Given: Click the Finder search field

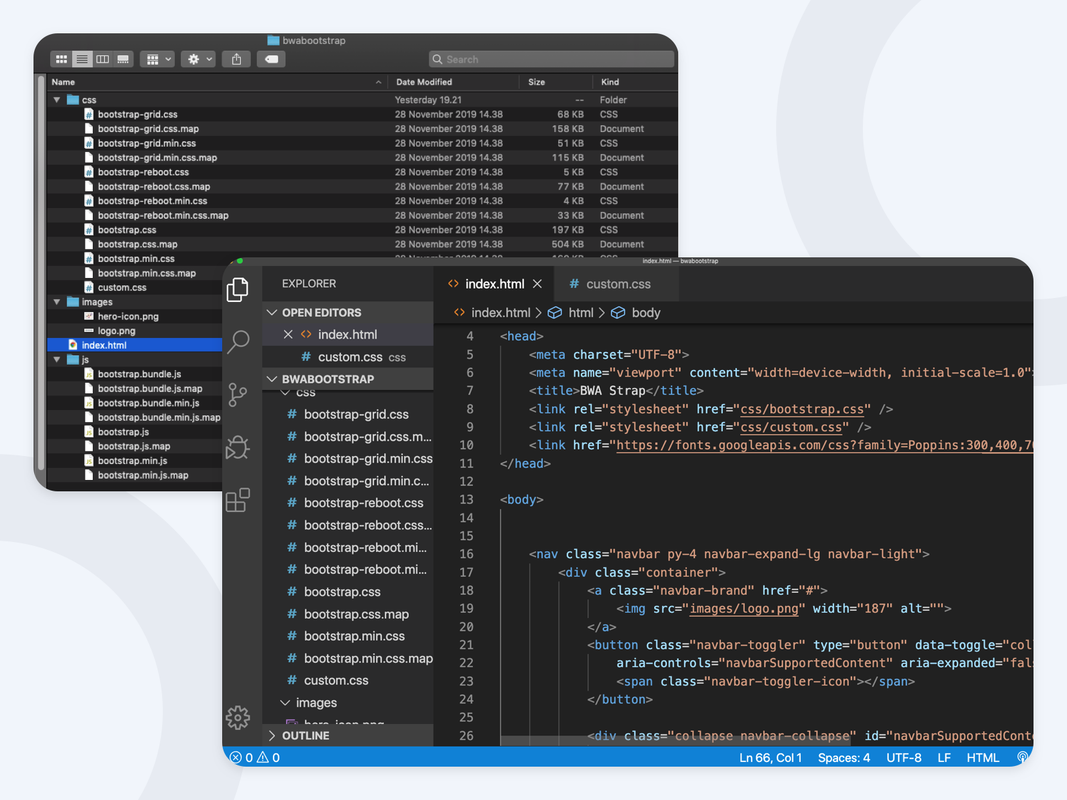Looking at the screenshot, I should (x=551, y=59).
